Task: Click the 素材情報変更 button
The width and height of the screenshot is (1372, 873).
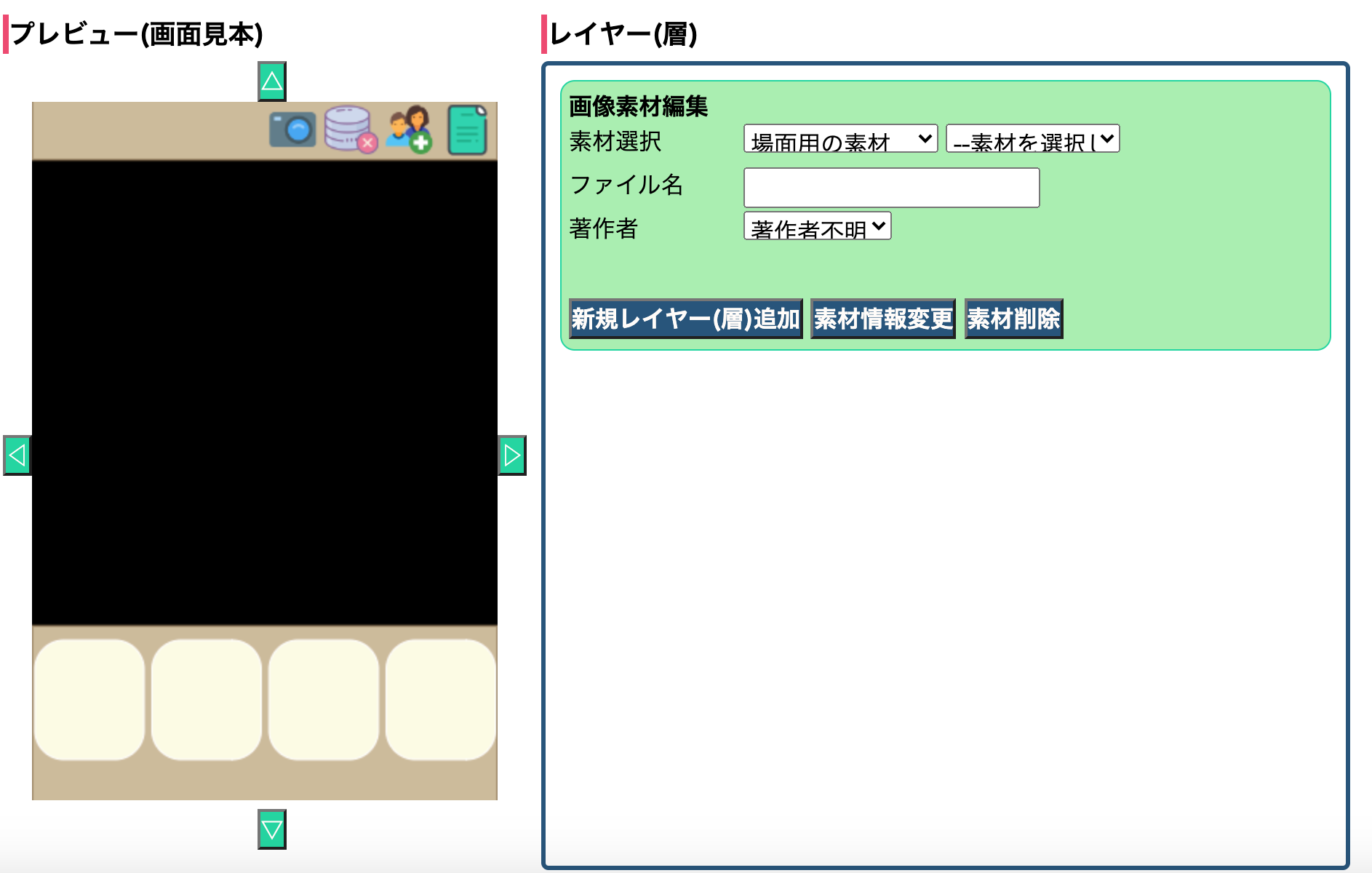Action: pos(883,319)
